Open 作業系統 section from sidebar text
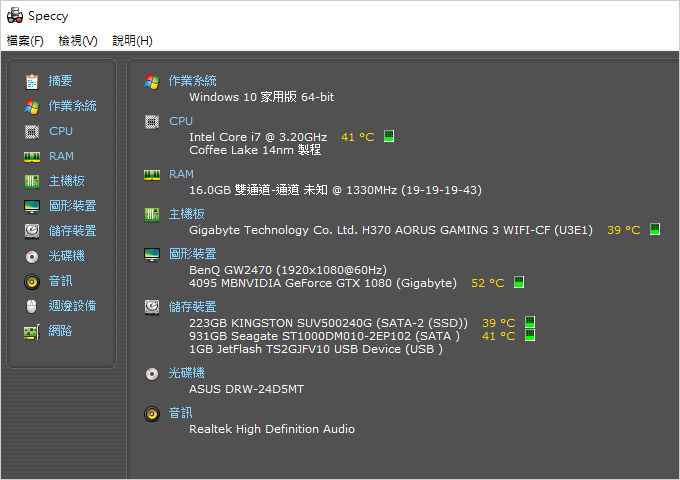Screen dimensions: 680x480 72,106
